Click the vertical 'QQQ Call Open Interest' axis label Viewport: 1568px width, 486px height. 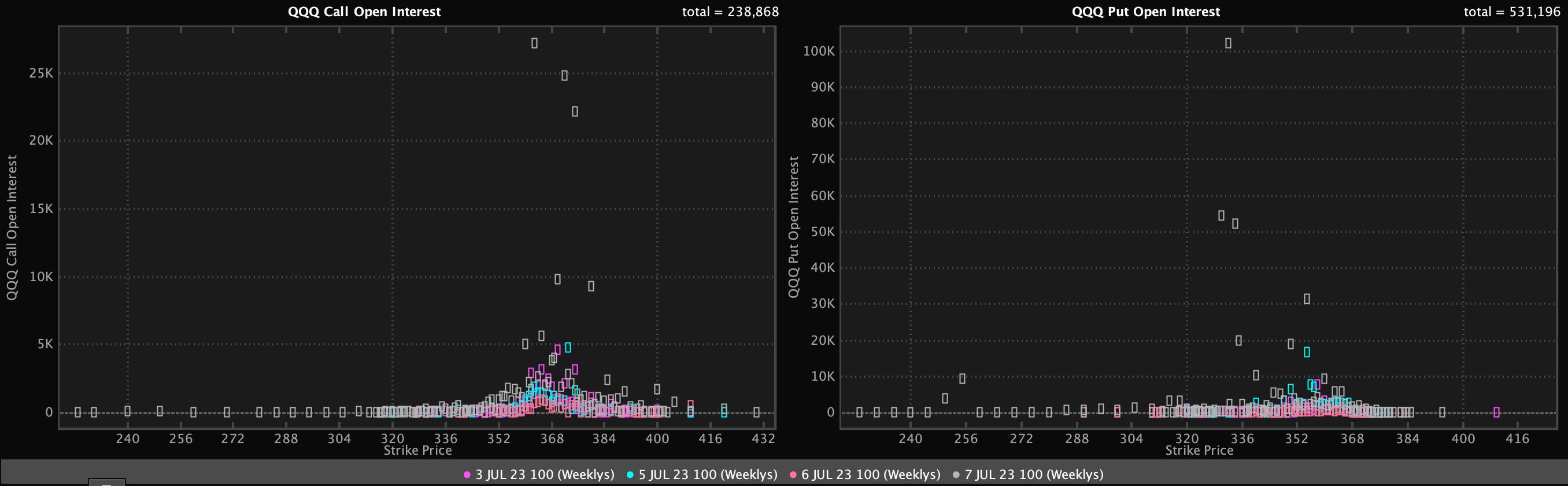pos(12,227)
